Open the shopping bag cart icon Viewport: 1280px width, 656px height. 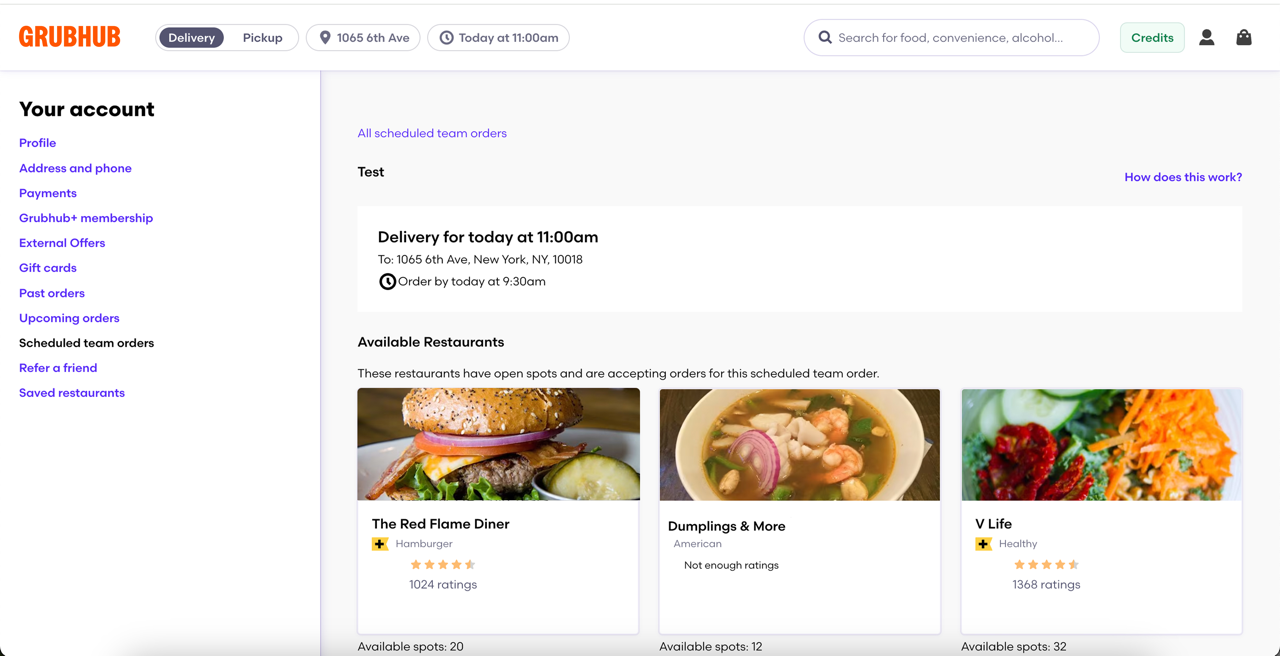(1243, 37)
